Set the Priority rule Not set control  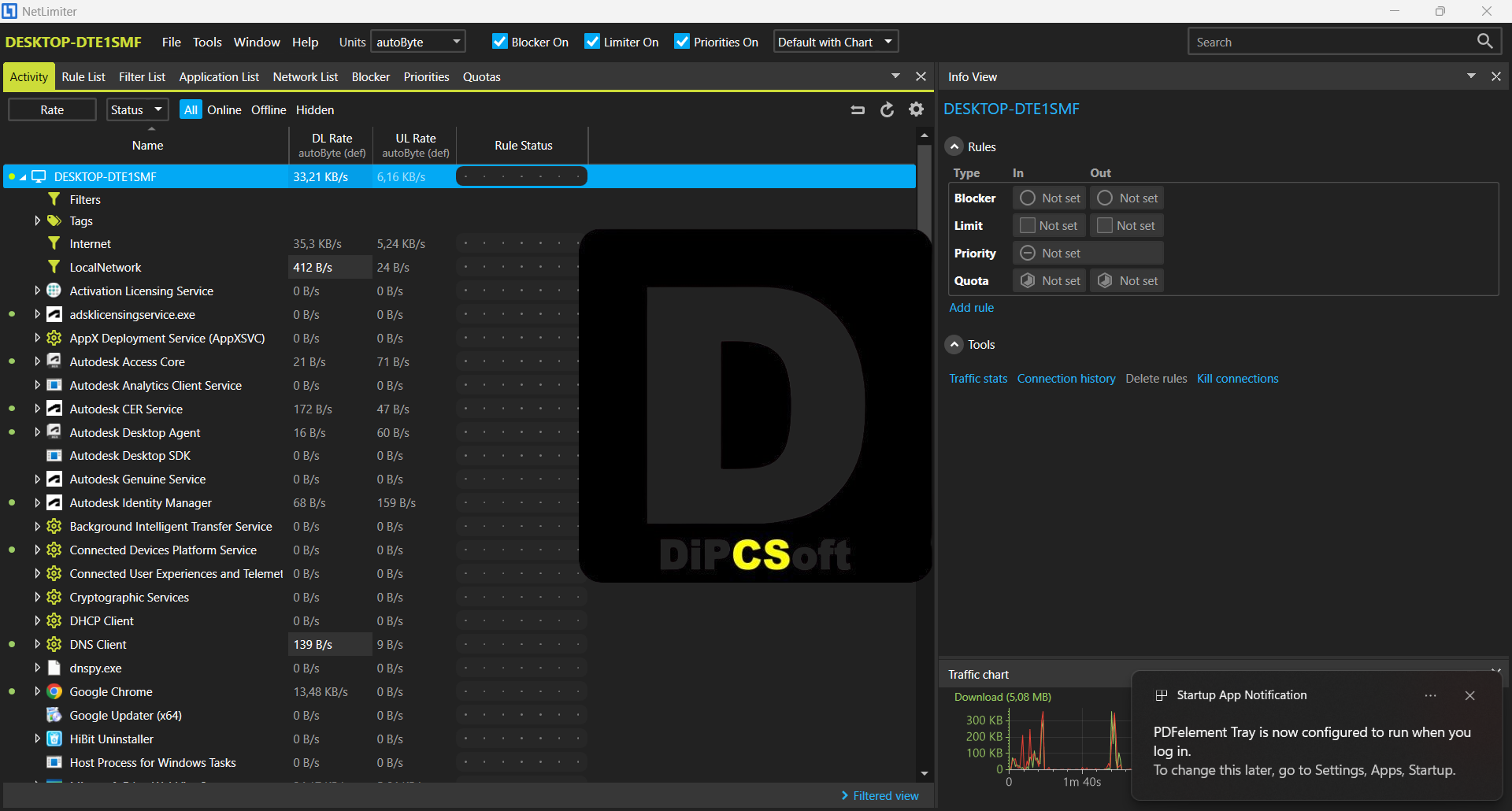tap(1088, 253)
